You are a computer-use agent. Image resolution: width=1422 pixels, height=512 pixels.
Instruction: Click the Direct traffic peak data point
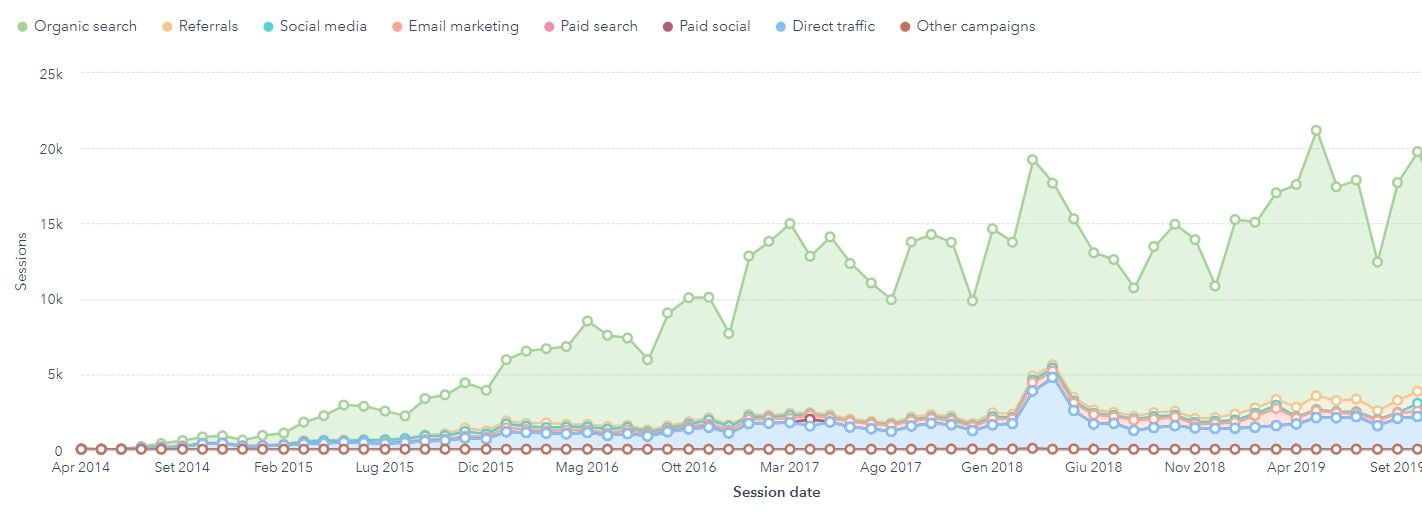coord(1052,378)
